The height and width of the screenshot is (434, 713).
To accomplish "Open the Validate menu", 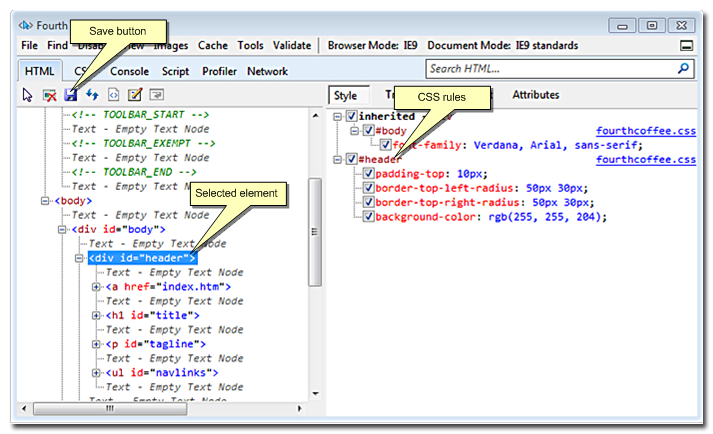I will pos(292,45).
